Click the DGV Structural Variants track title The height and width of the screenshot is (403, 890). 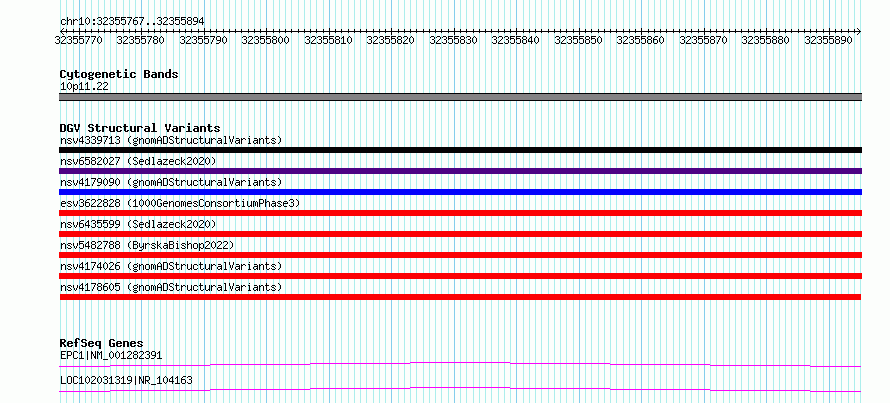coord(140,128)
